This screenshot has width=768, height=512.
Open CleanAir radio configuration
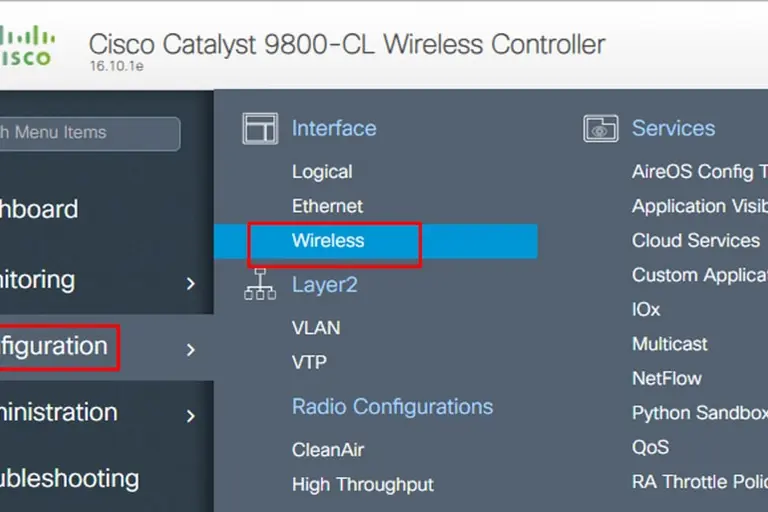point(328,450)
